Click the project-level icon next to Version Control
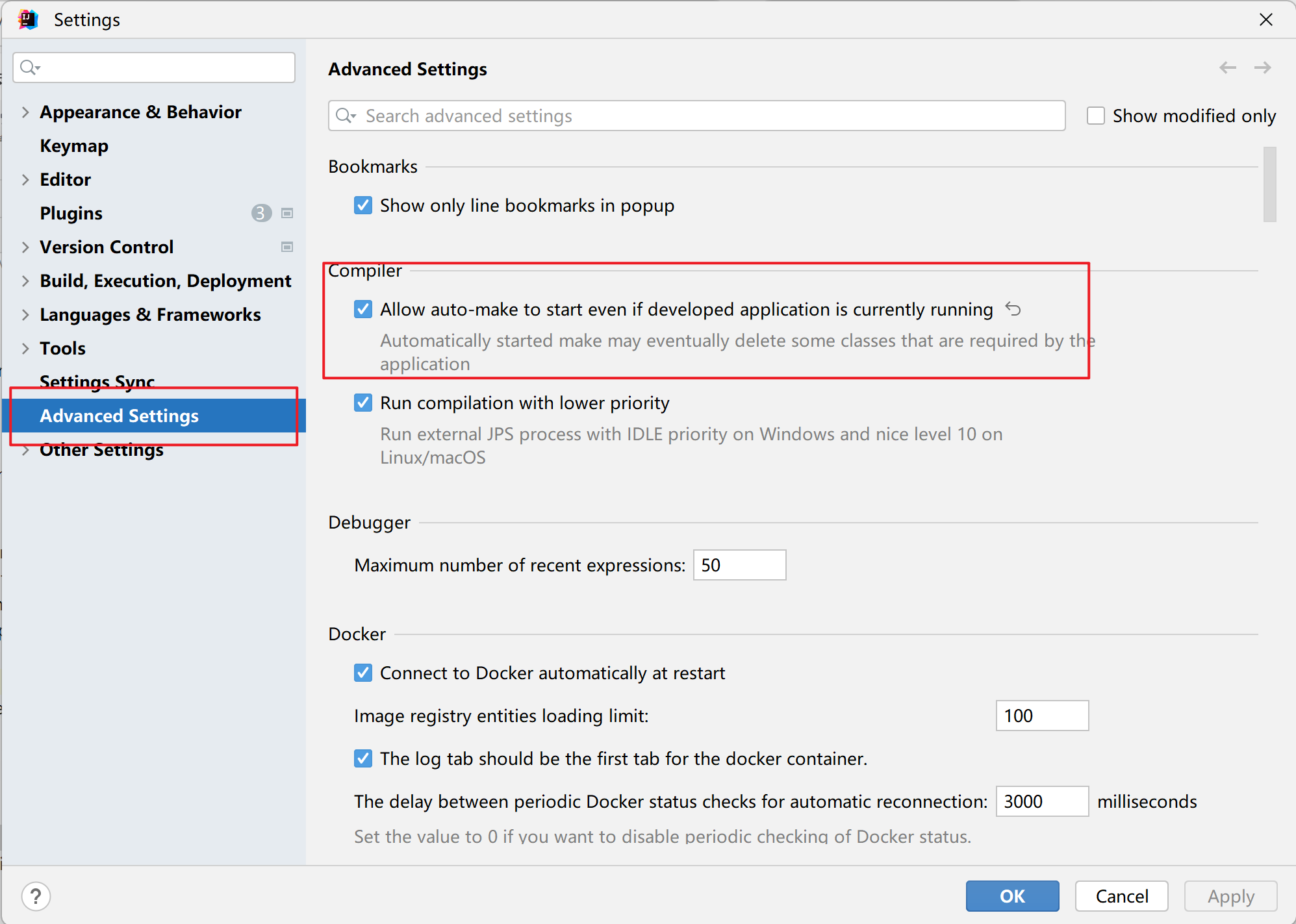 (x=287, y=247)
